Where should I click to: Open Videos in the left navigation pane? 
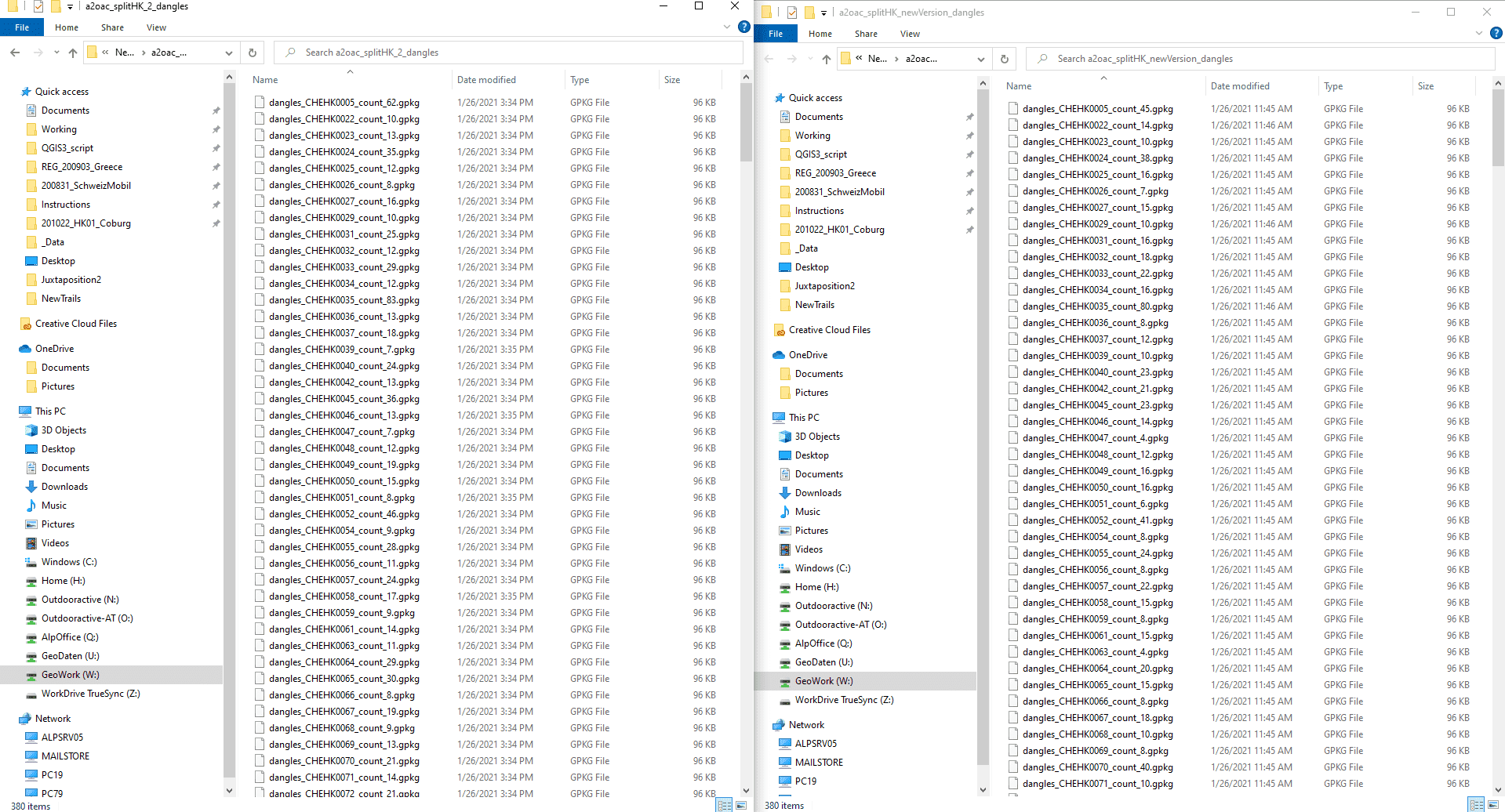point(55,543)
